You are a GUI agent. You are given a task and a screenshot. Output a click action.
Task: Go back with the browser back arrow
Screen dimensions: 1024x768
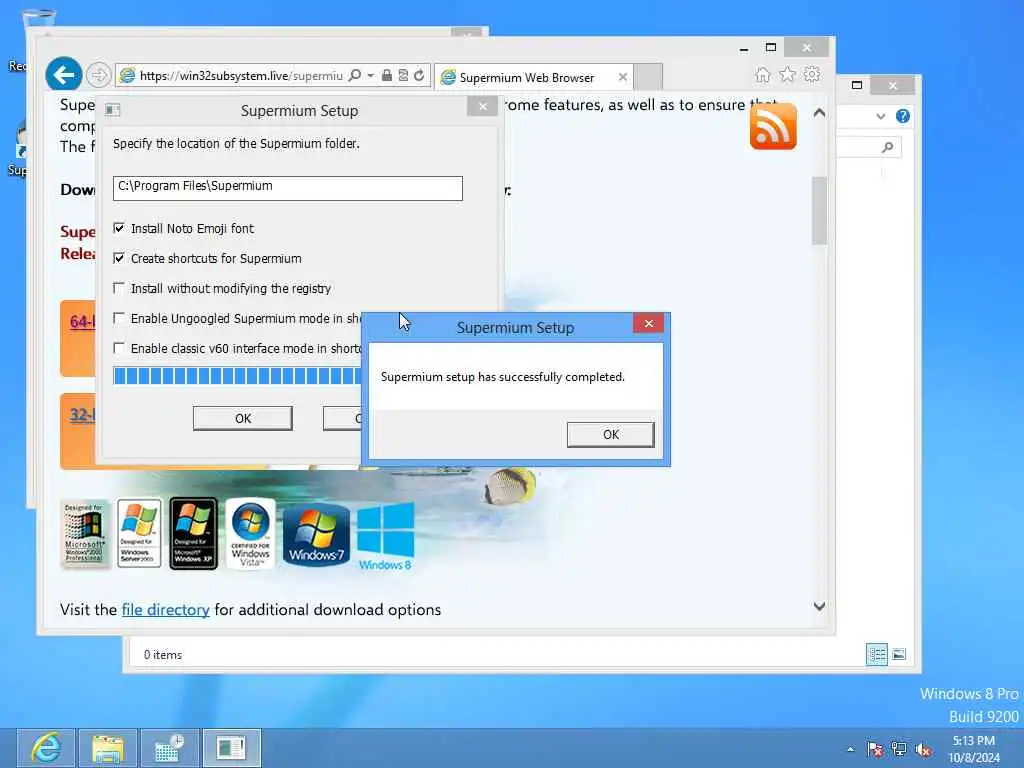click(x=63, y=75)
